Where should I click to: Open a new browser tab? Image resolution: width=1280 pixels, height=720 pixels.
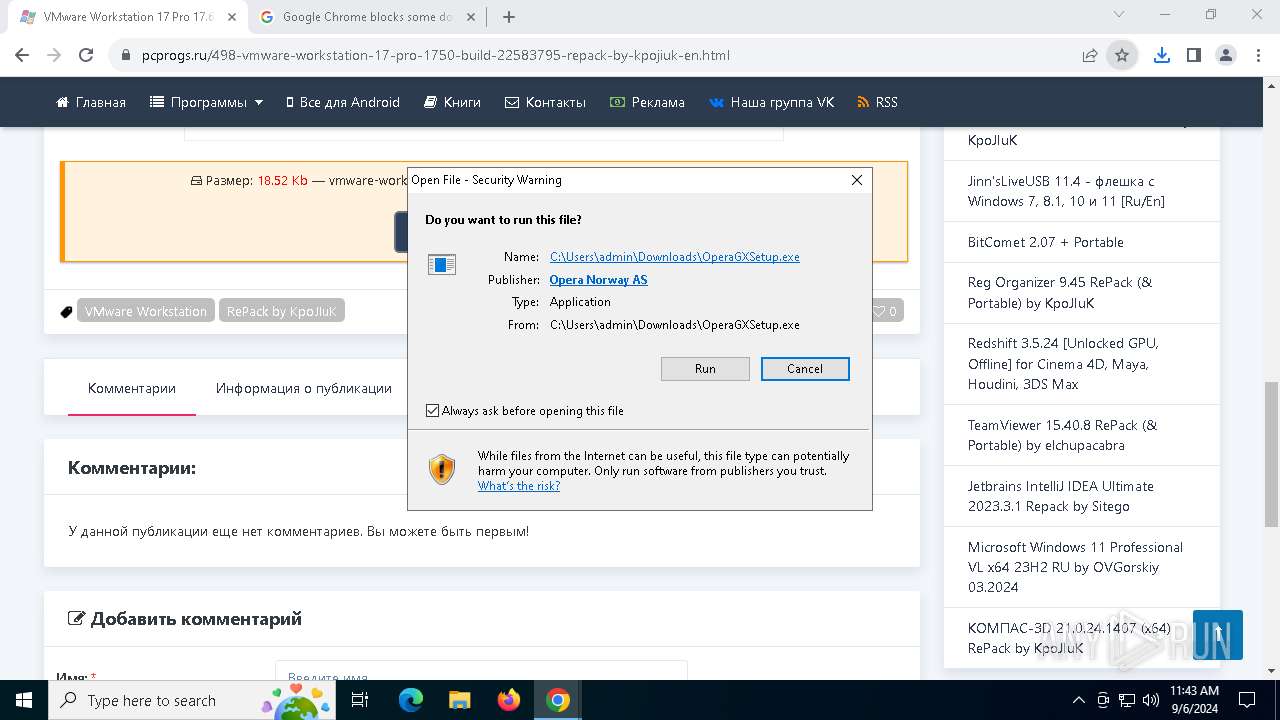click(x=509, y=17)
